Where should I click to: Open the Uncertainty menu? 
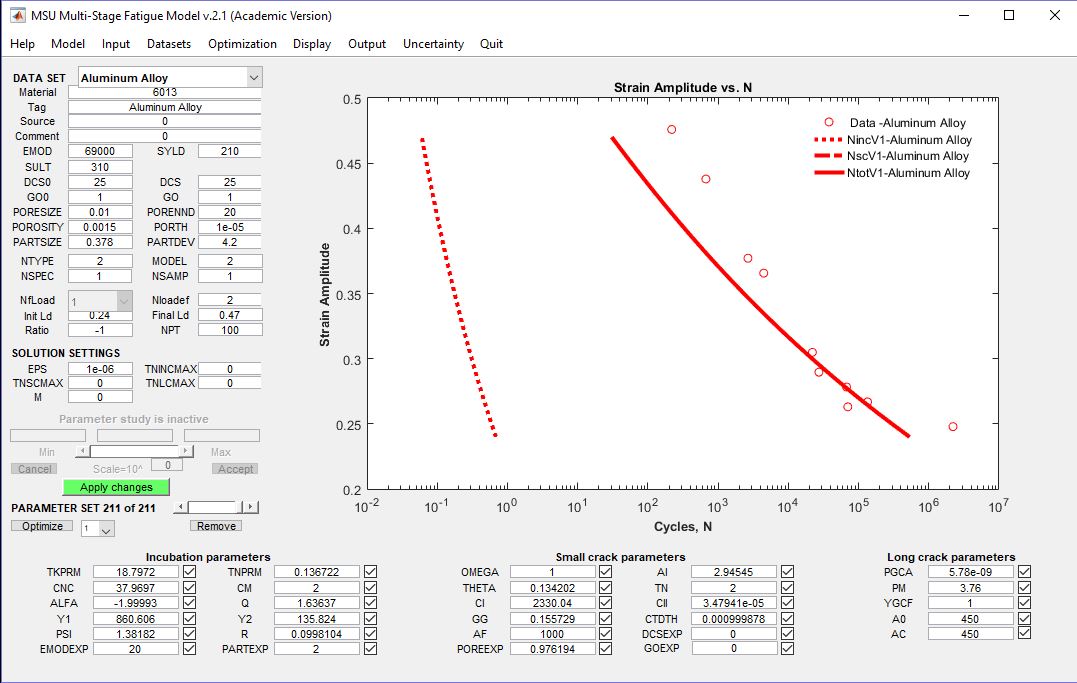(433, 44)
